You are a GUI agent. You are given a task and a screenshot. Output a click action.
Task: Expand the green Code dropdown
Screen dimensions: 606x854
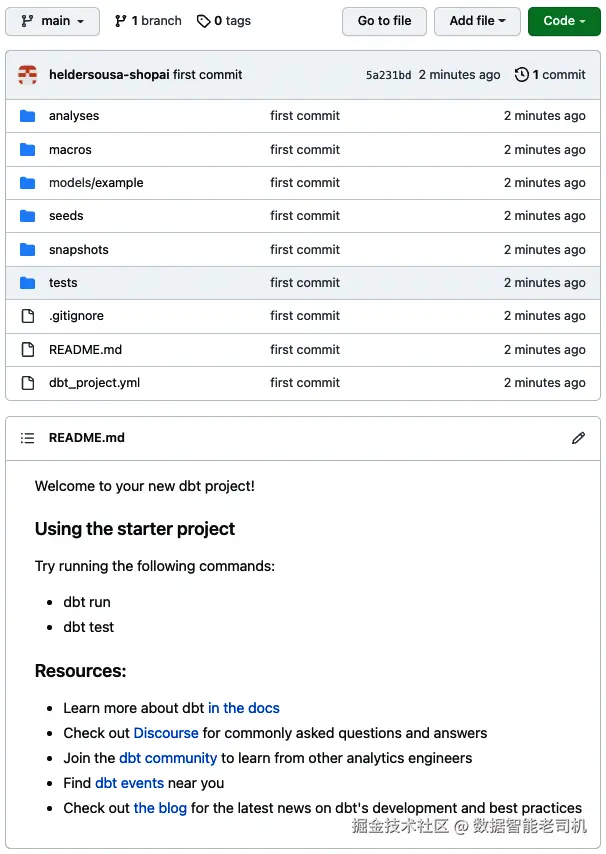[564, 21]
